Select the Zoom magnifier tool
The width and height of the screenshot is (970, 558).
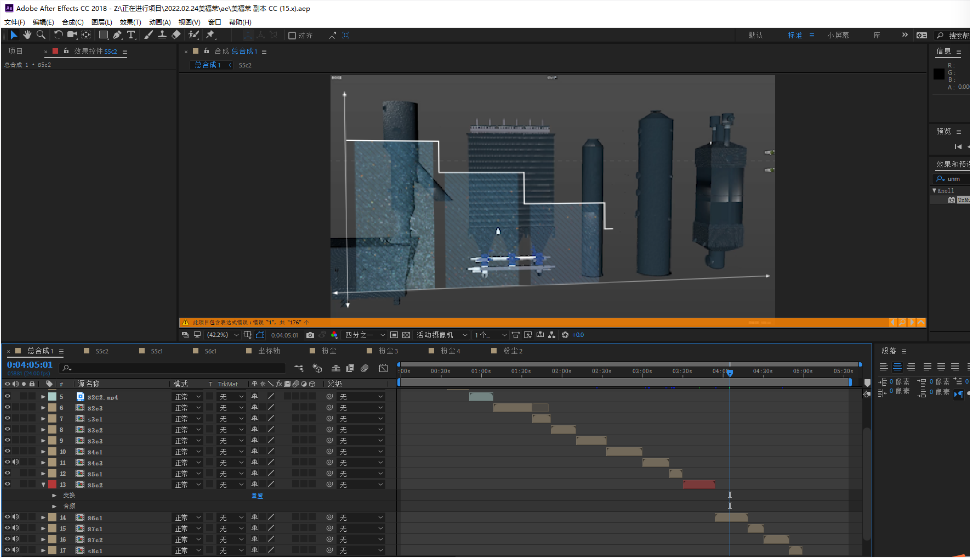(41, 35)
